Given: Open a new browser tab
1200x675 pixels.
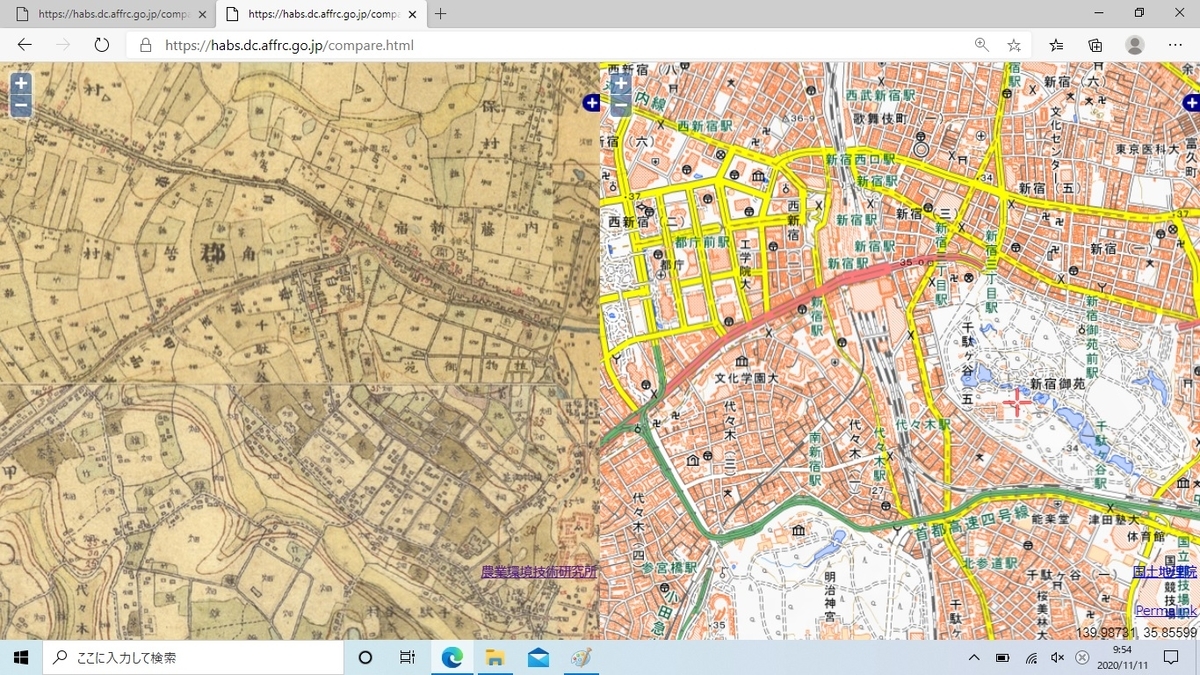Looking at the screenshot, I should [441, 14].
